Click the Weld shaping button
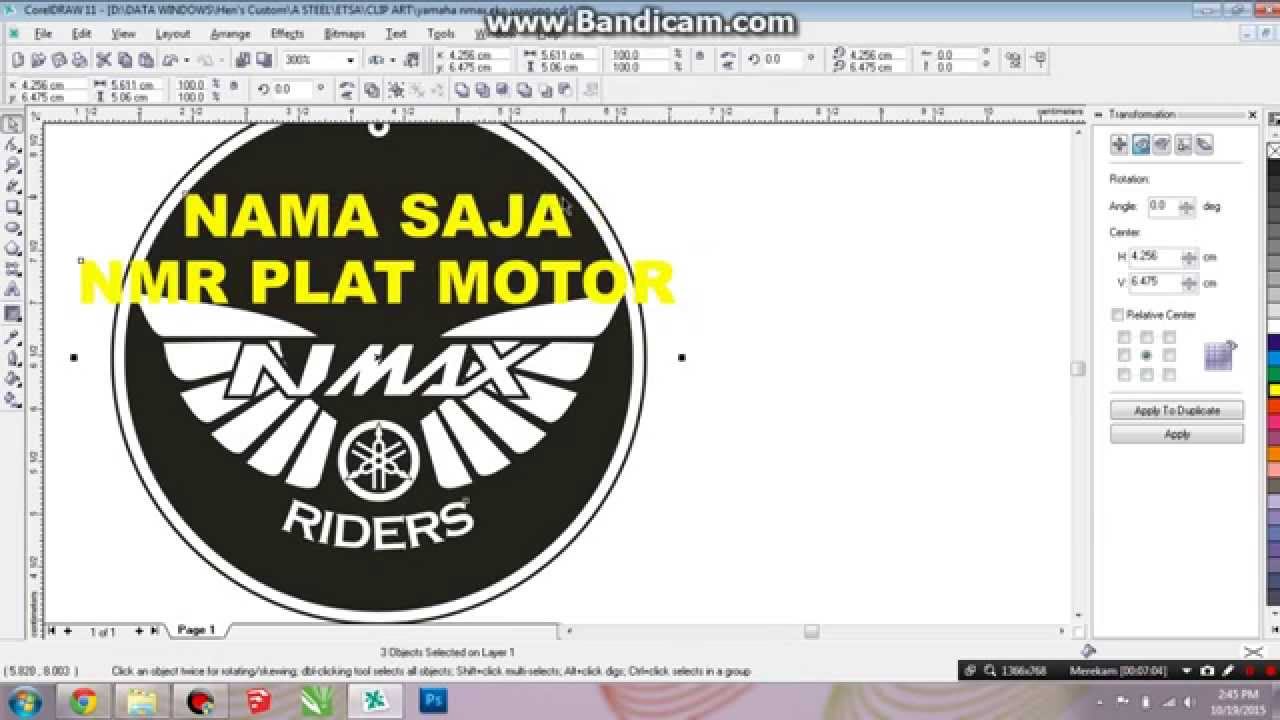This screenshot has width=1280, height=720. [462, 89]
